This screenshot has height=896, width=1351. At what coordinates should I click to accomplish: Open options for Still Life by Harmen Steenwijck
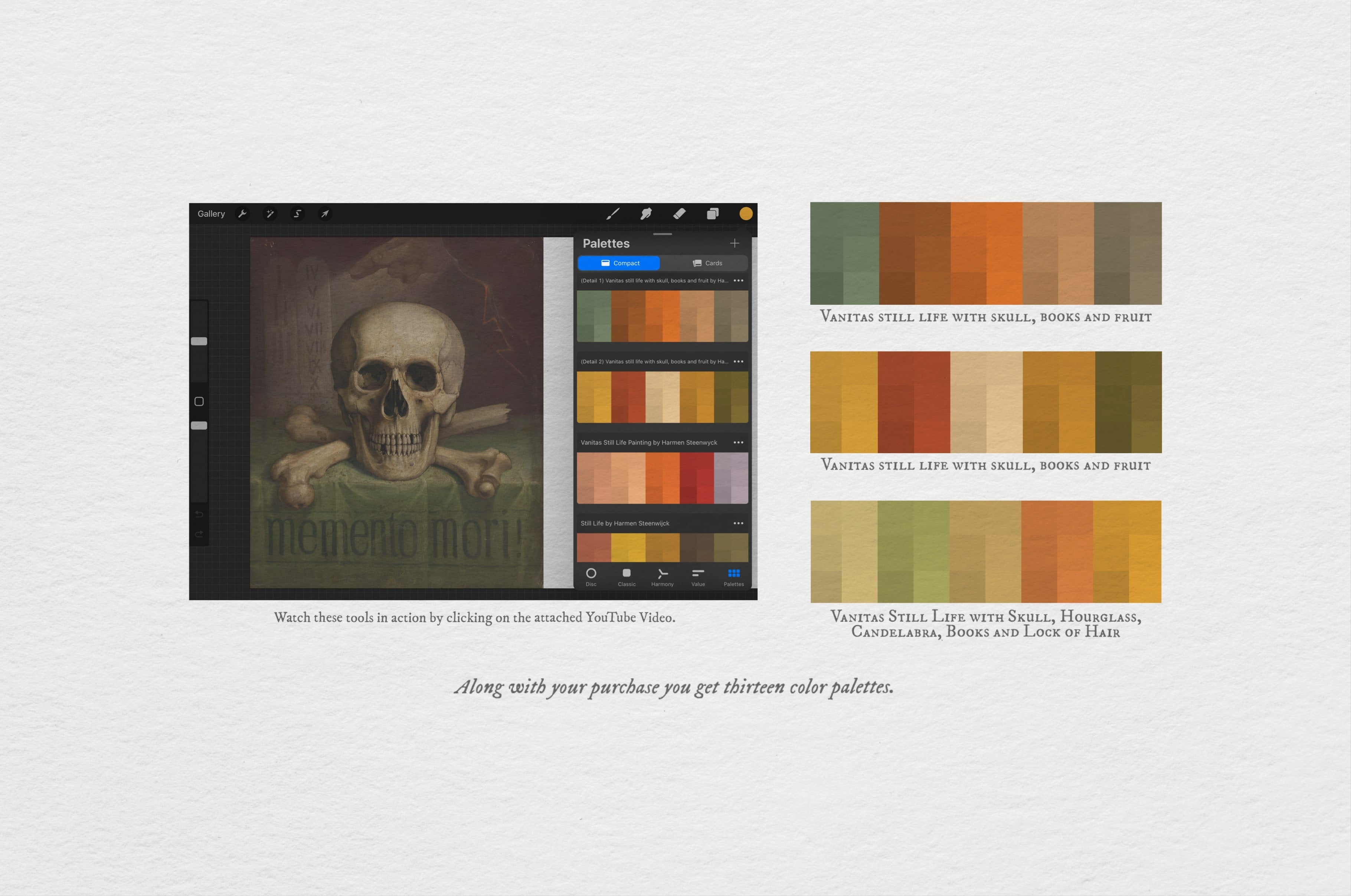[x=739, y=523]
